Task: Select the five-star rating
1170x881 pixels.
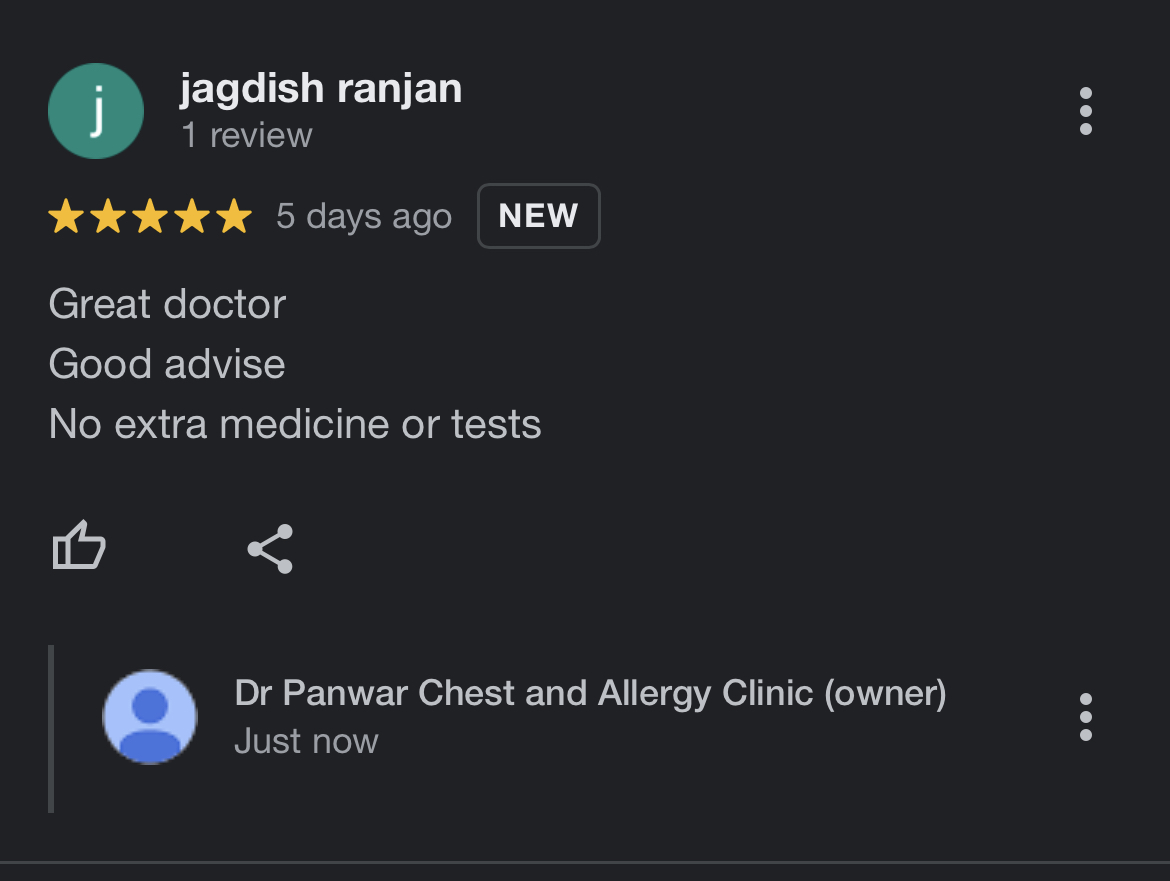Action: 150,216
